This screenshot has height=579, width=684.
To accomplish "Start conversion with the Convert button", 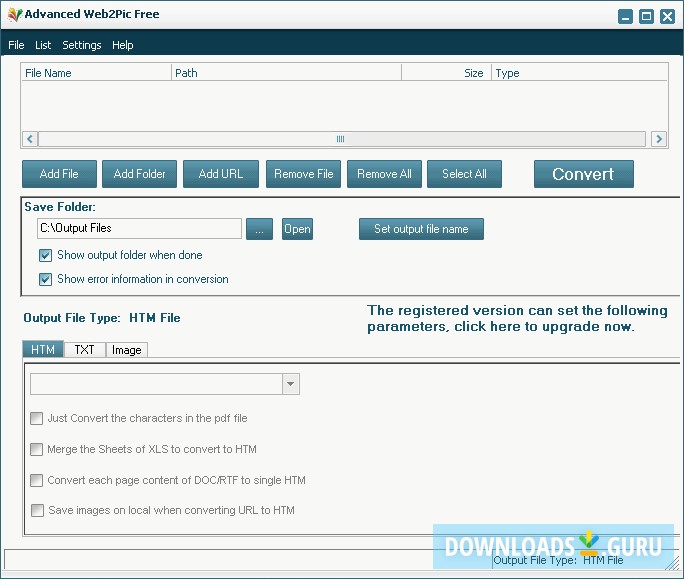I will pos(584,174).
